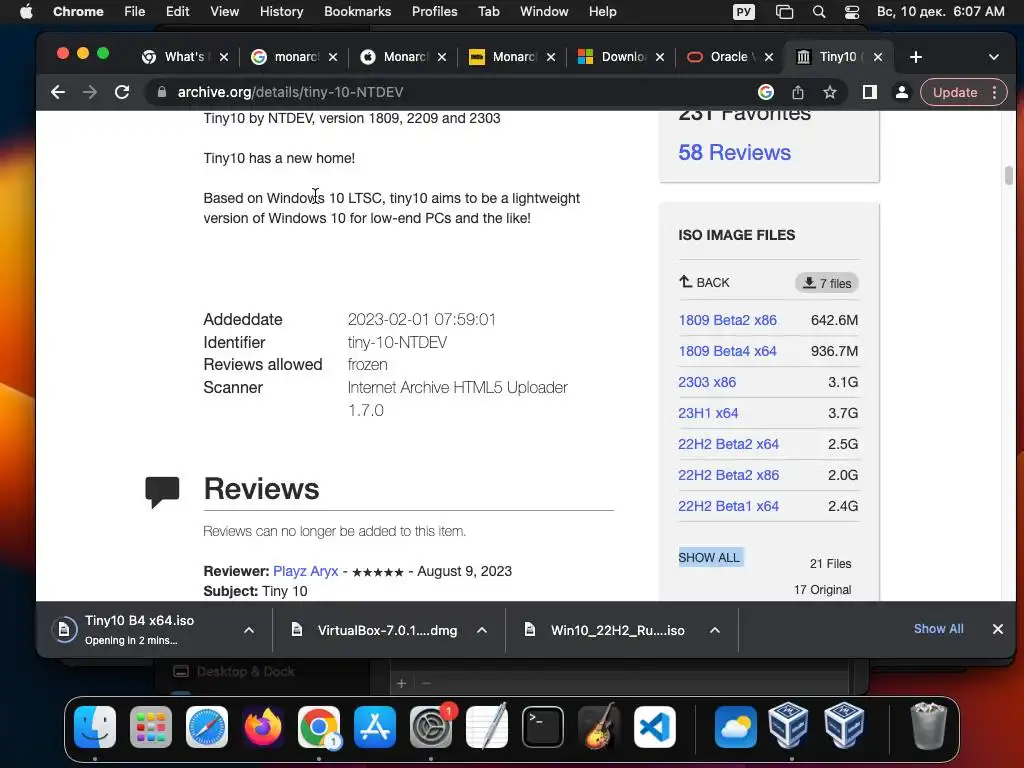Screen dimensions: 1024x768
Task: Launch GarageBand from the Dock
Action: tap(599, 727)
